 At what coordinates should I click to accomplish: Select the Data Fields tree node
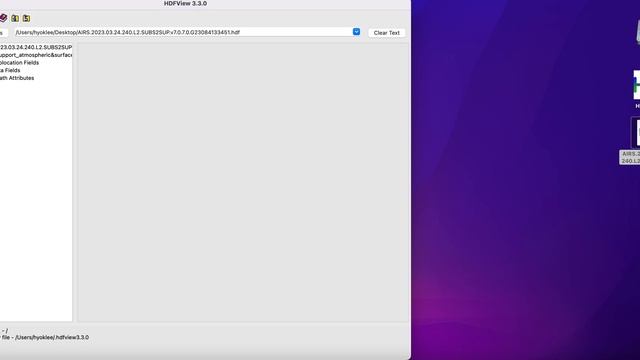pos(10,71)
